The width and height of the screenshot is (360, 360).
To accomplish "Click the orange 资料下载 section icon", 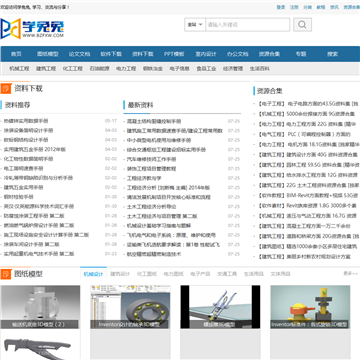I will (5, 89).
